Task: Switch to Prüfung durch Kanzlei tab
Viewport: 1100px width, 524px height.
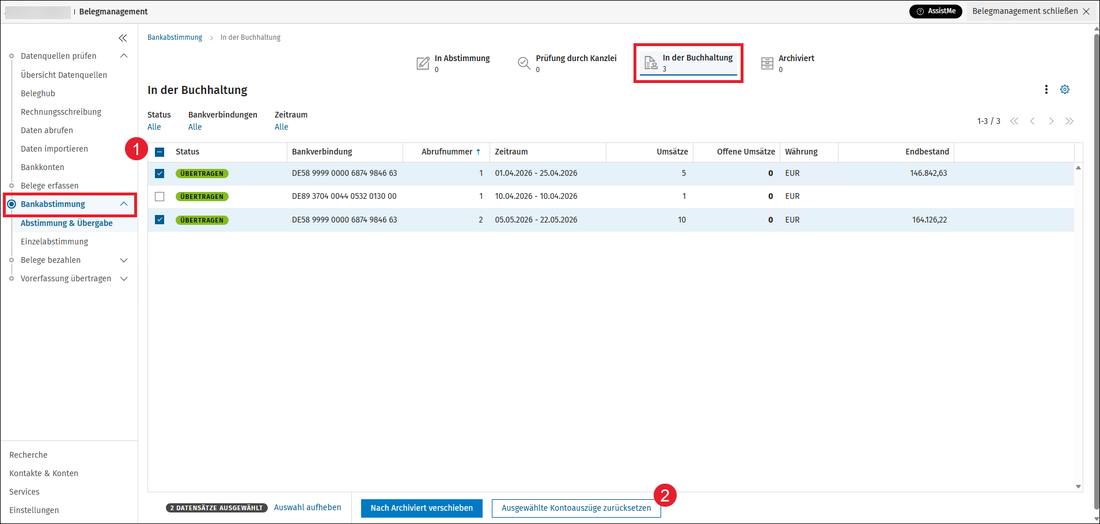Action: tap(568, 63)
